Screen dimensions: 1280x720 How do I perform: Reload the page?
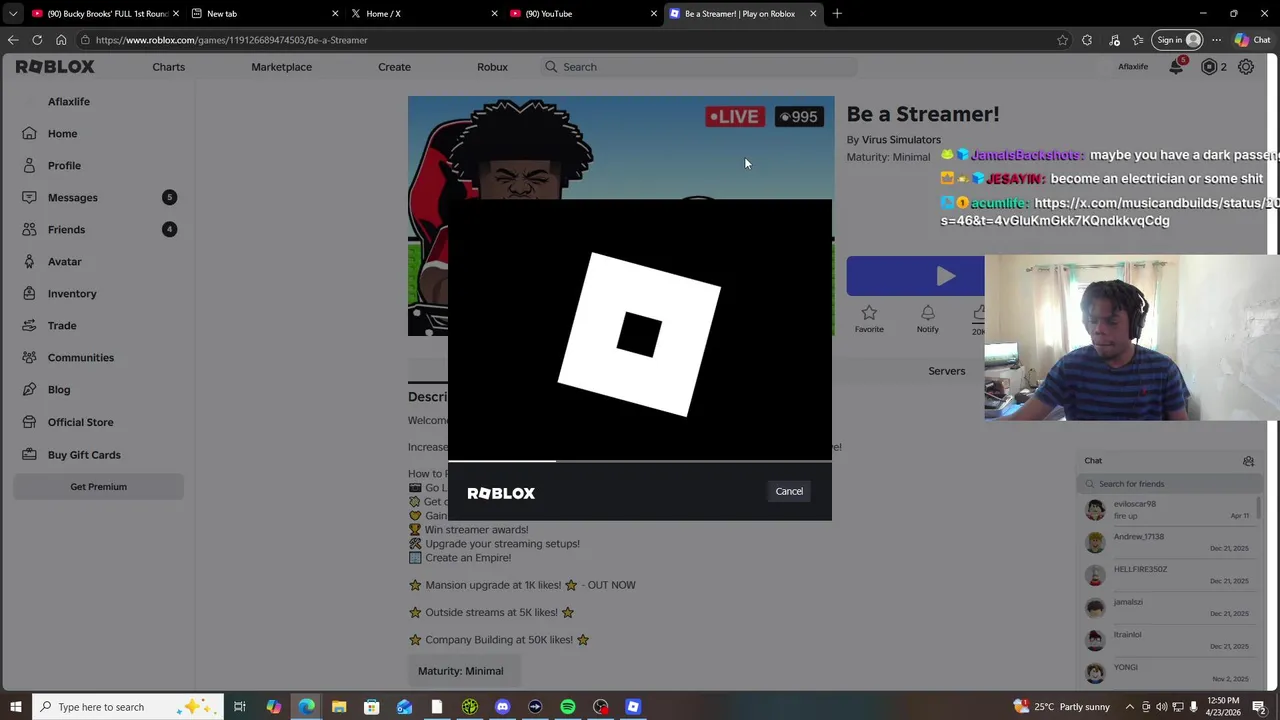click(37, 40)
